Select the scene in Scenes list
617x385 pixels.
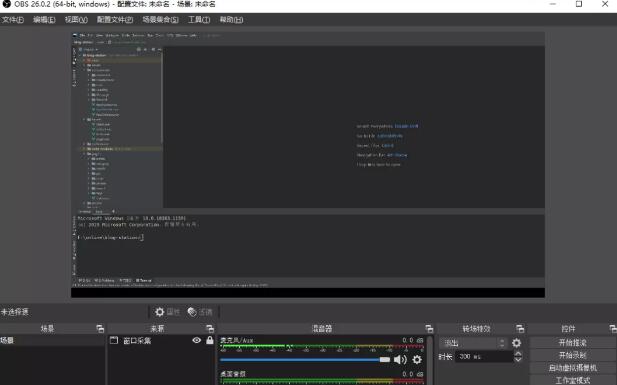[52, 340]
